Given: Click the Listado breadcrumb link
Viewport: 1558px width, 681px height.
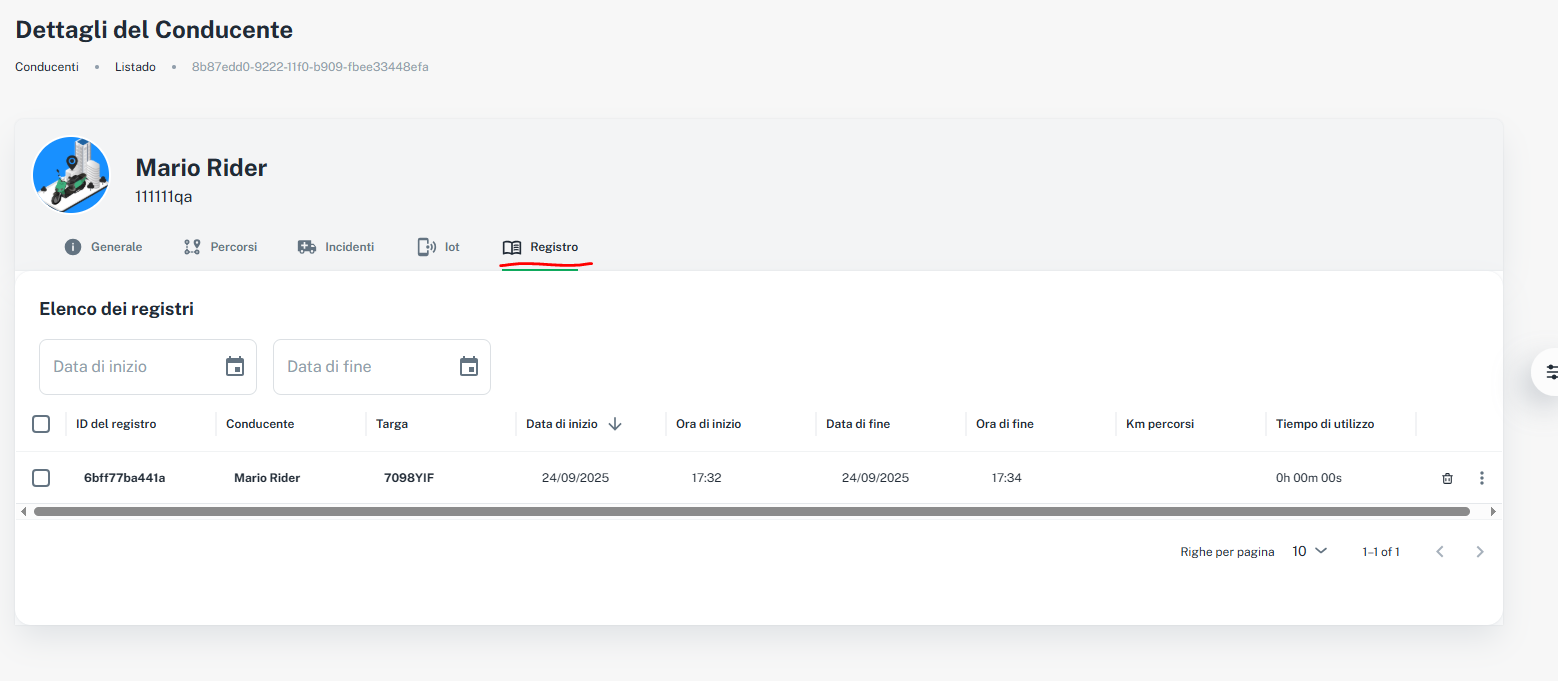Looking at the screenshot, I should coord(135,67).
